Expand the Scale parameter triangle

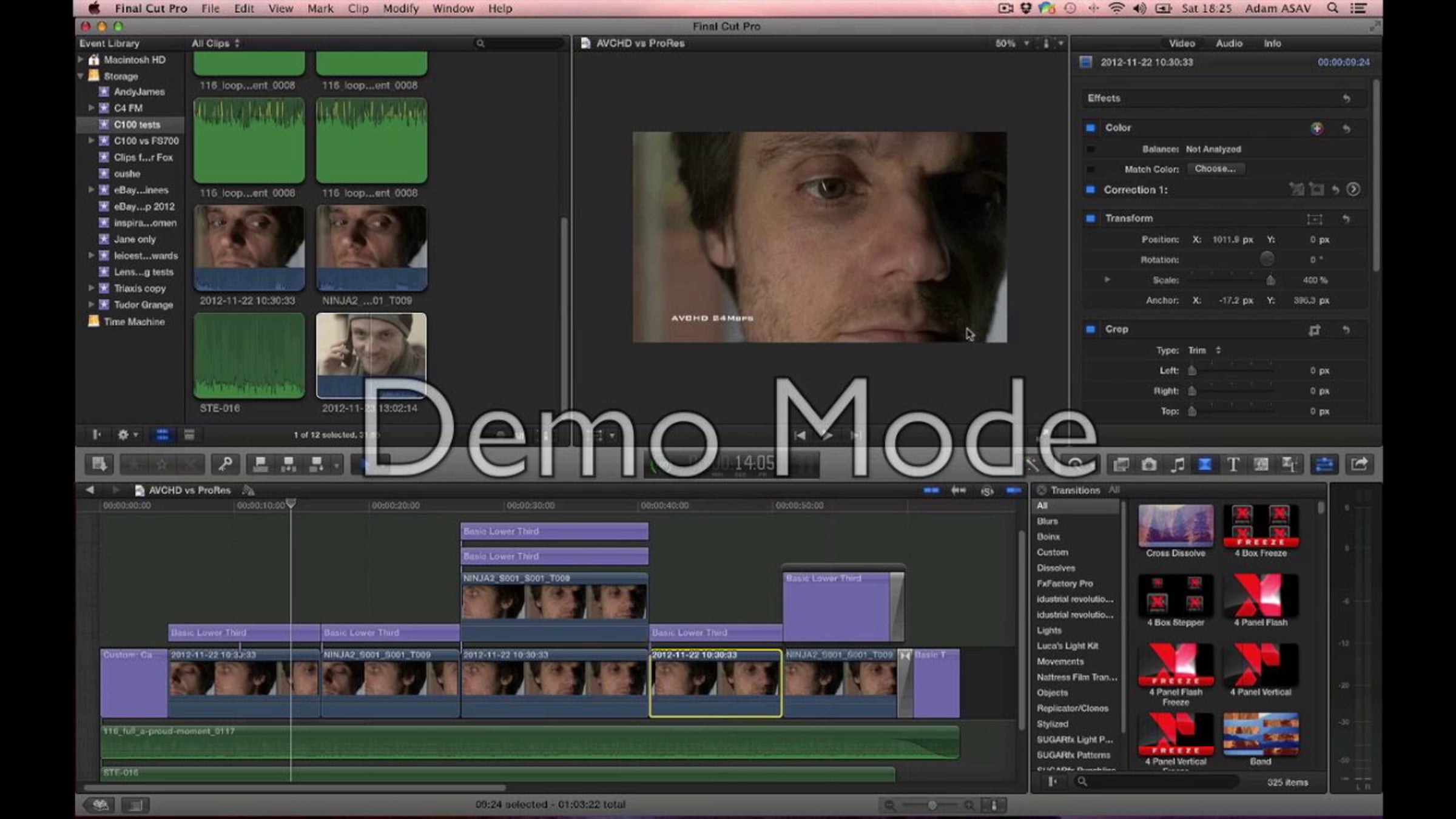(x=1107, y=280)
